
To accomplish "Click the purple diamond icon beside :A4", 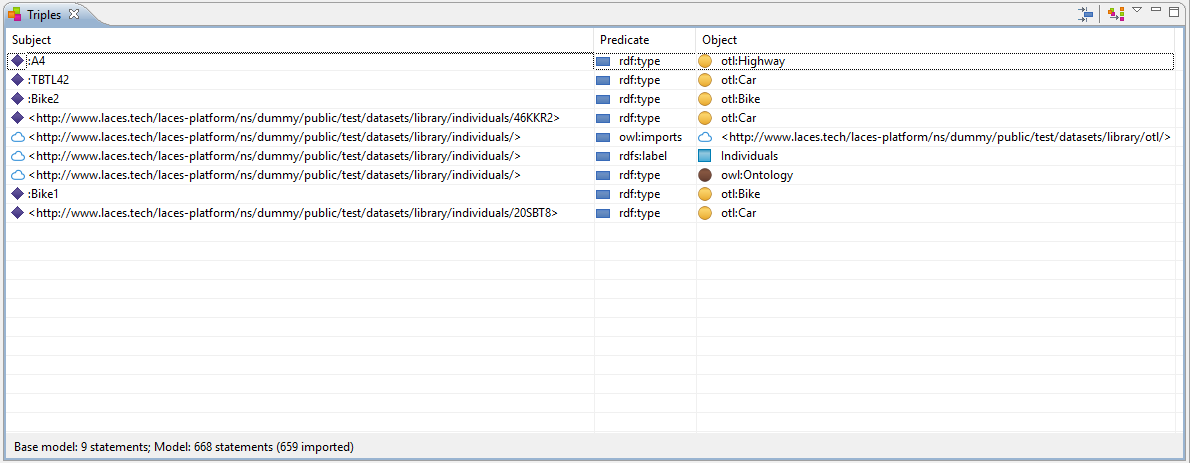I will pos(17,61).
